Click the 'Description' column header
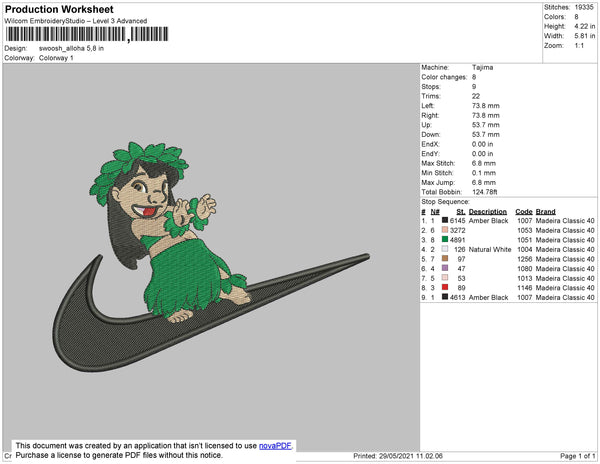The height and width of the screenshot is (464, 600). point(488,212)
